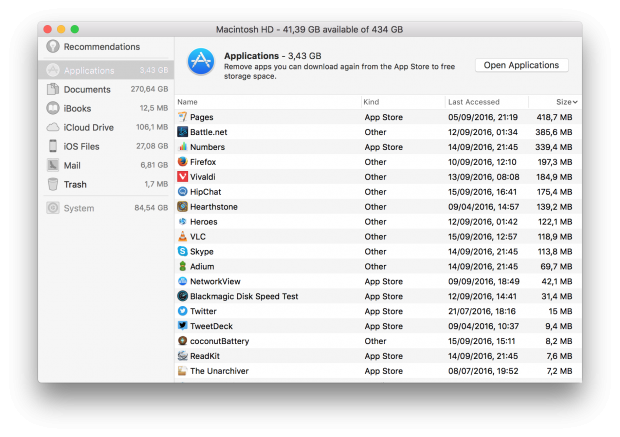Image resolution: width=620 pixels, height=437 pixels.
Task: Click the Mail stamp icon
Action: click(53, 165)
